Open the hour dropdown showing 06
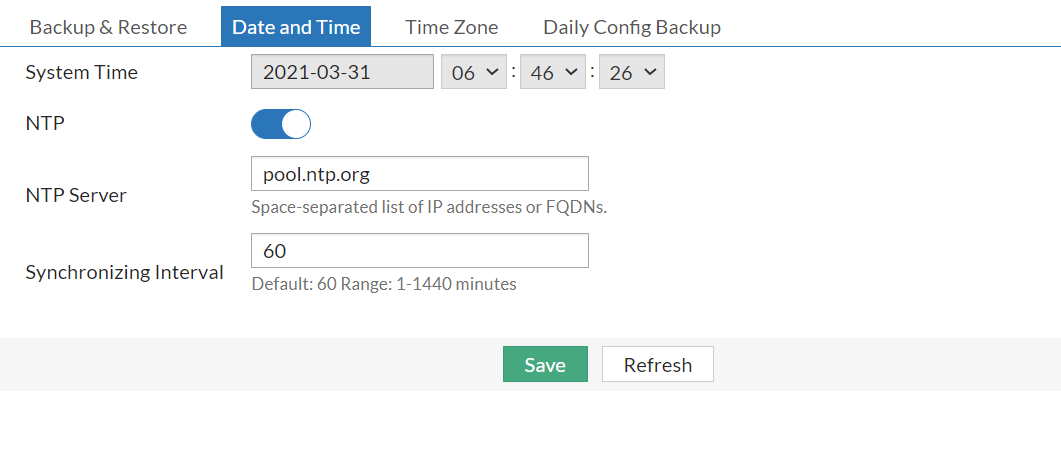This screenshot has width=1061, height=459. (474, 73)
